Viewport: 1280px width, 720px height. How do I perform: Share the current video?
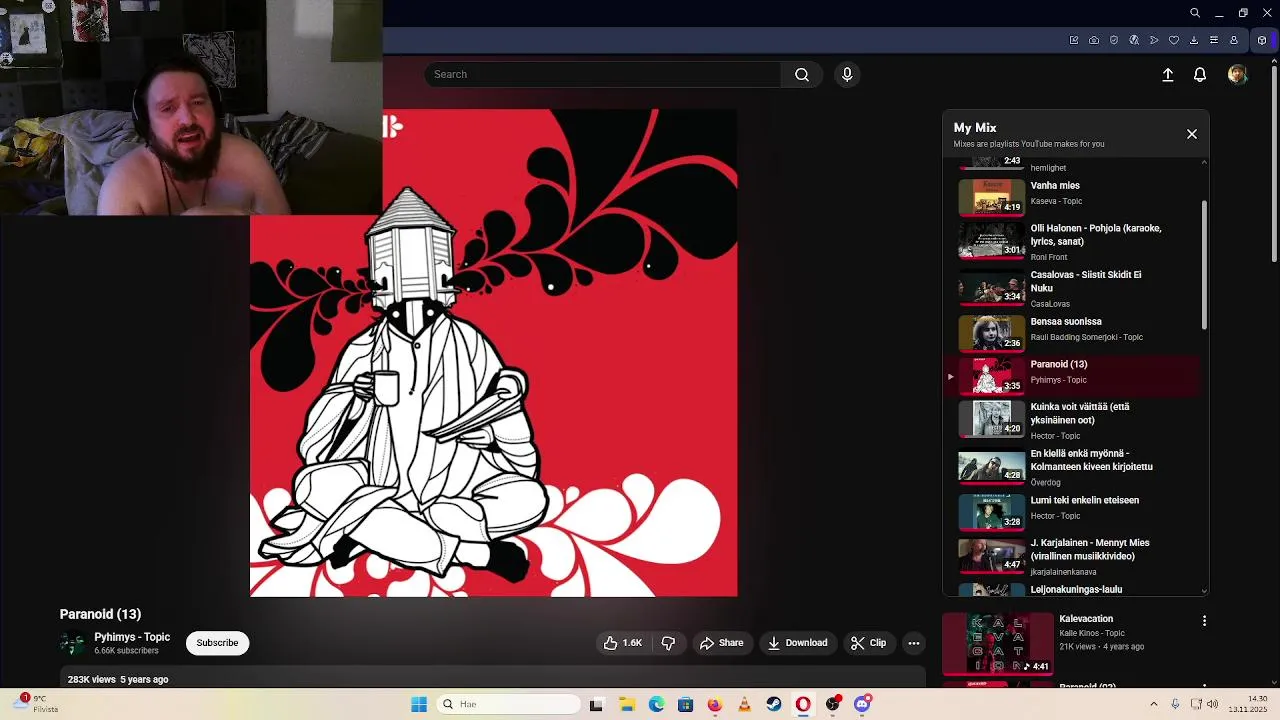pyautogui.click(x=722, y=643)
